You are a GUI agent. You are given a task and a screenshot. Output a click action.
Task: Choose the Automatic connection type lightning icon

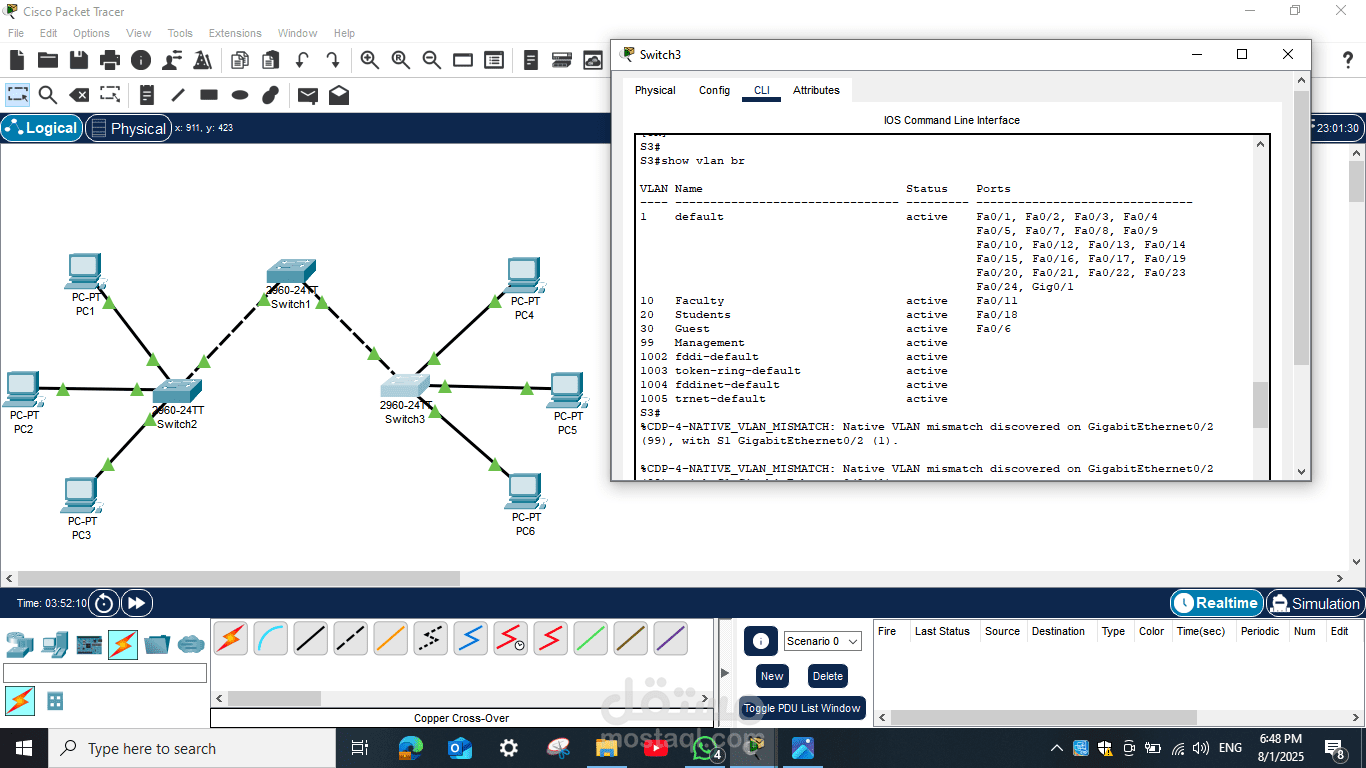coord(231,638)
